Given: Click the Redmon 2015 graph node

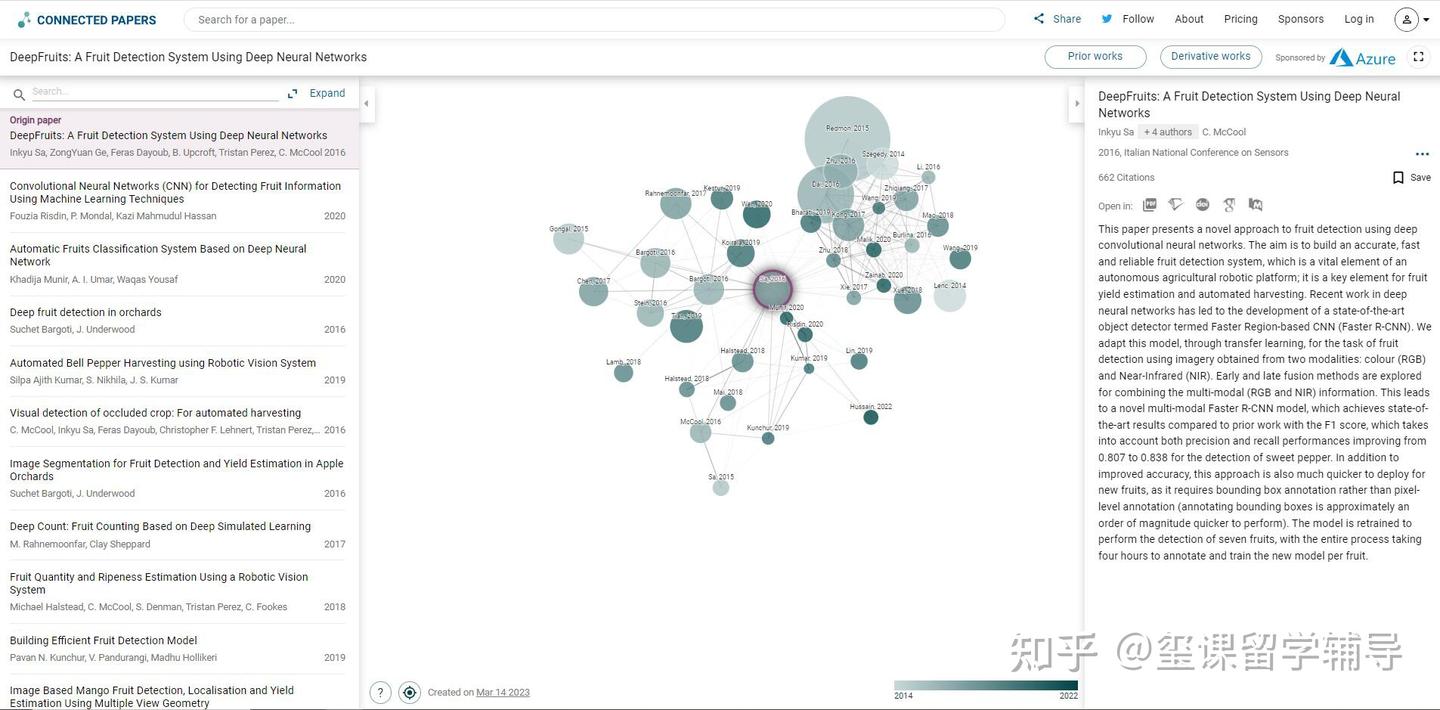Looking at the screenshot, I should (847, 139).
